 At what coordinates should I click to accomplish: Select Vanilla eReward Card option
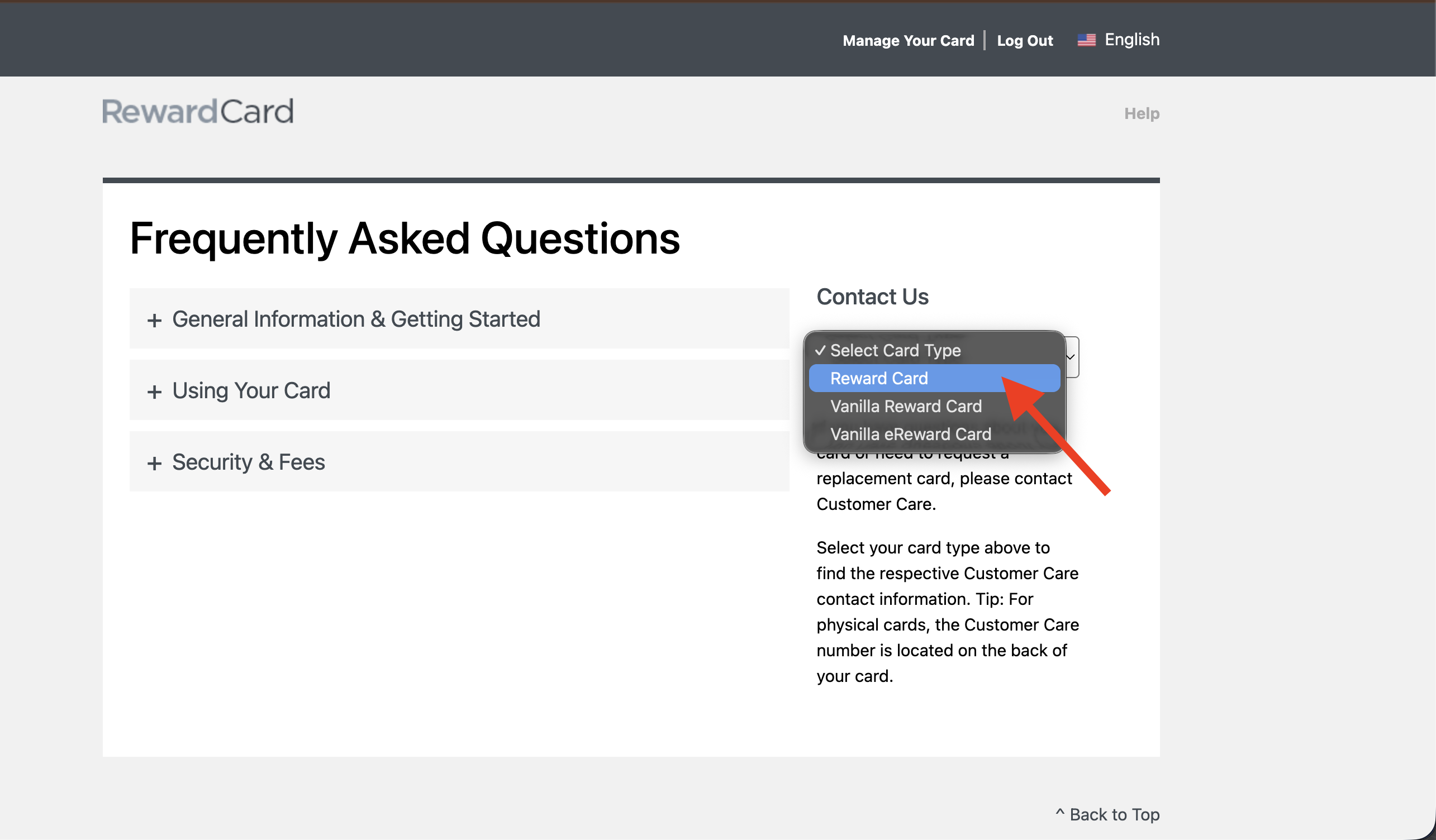click(934, 434)
